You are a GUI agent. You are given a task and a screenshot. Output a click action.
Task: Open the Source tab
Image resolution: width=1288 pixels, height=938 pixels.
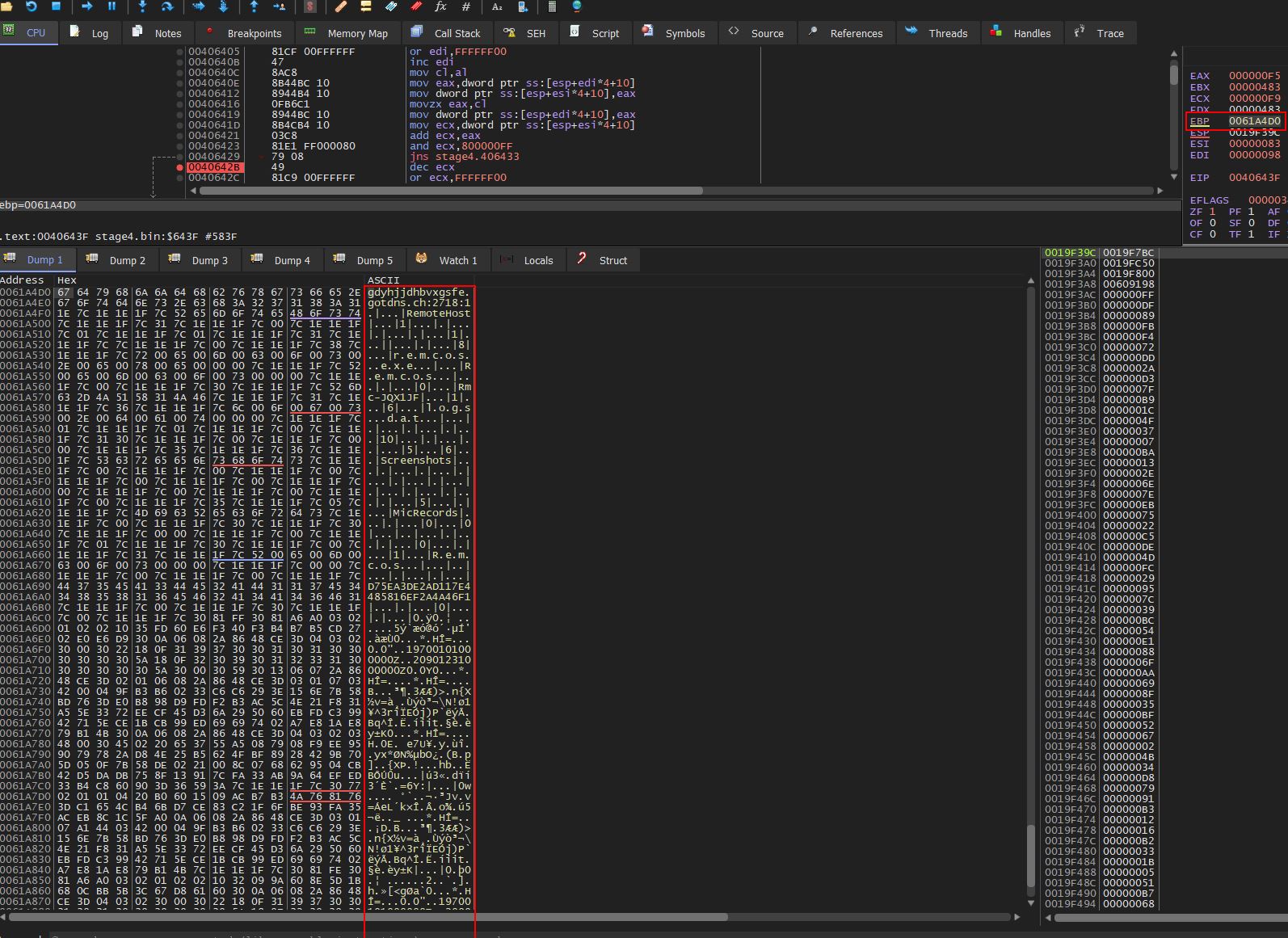coord(757,33)
